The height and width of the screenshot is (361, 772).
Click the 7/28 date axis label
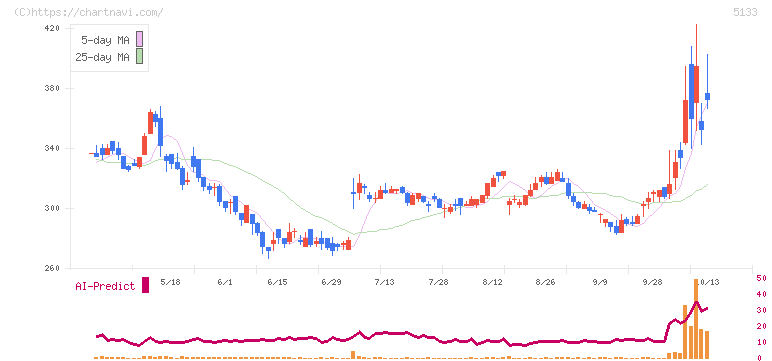438,282
